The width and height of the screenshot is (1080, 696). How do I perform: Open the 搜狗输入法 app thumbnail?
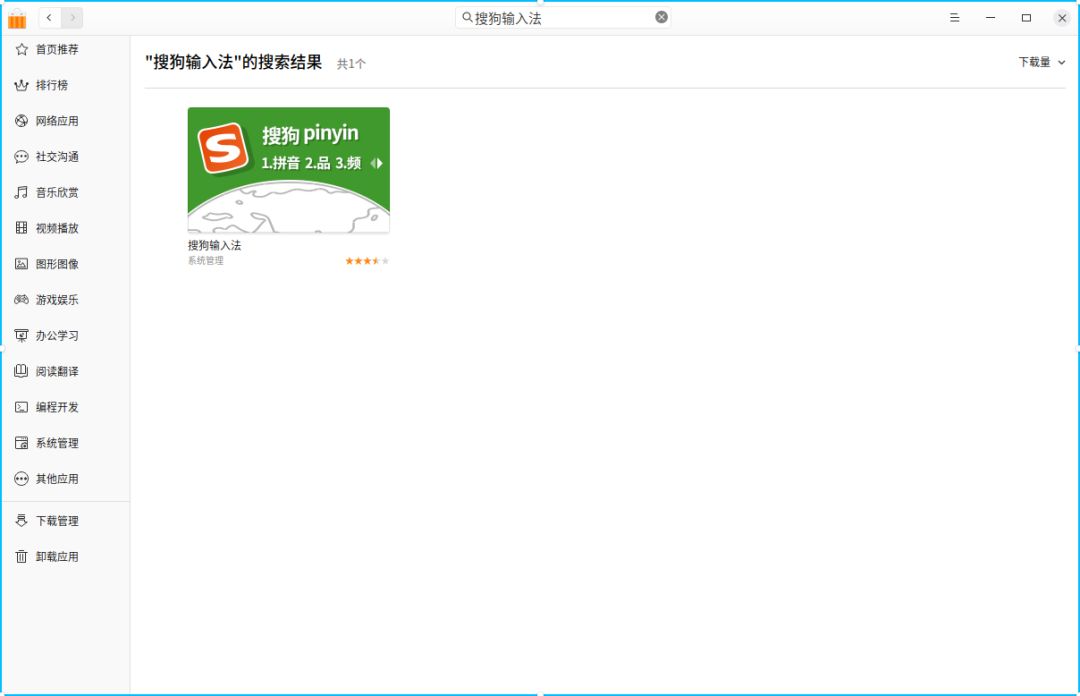click(288, 168)
